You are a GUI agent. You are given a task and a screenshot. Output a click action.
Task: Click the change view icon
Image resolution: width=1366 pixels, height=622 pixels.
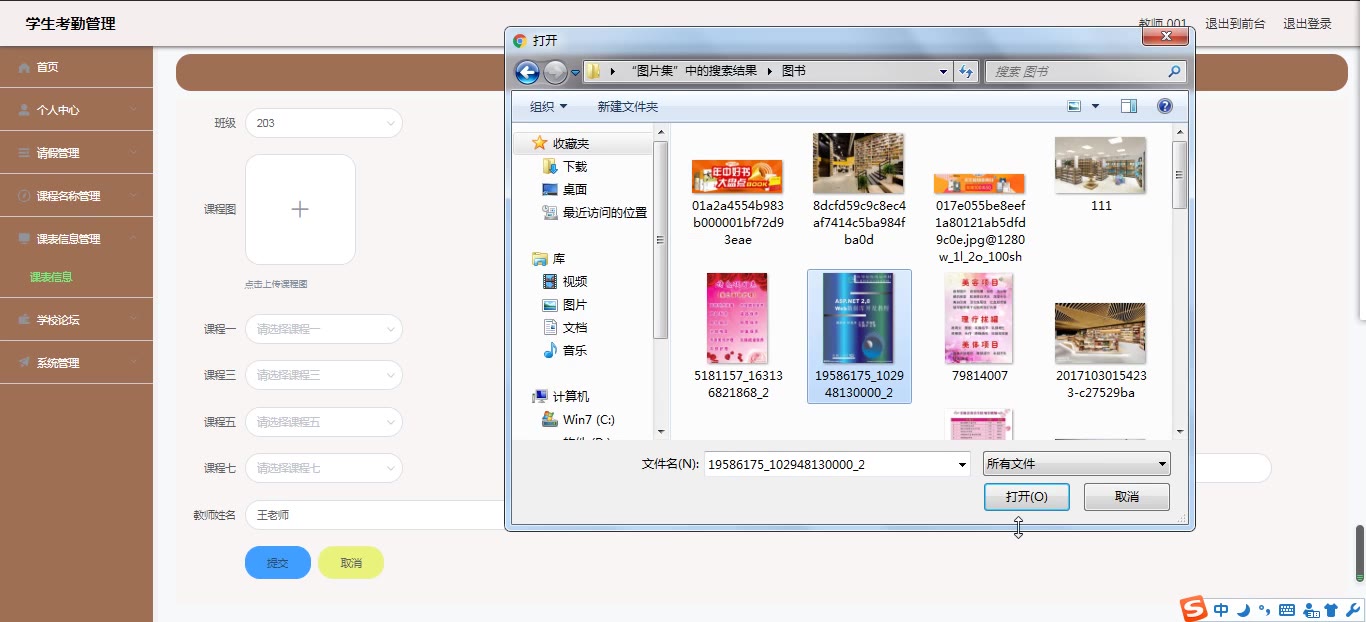1075,106
